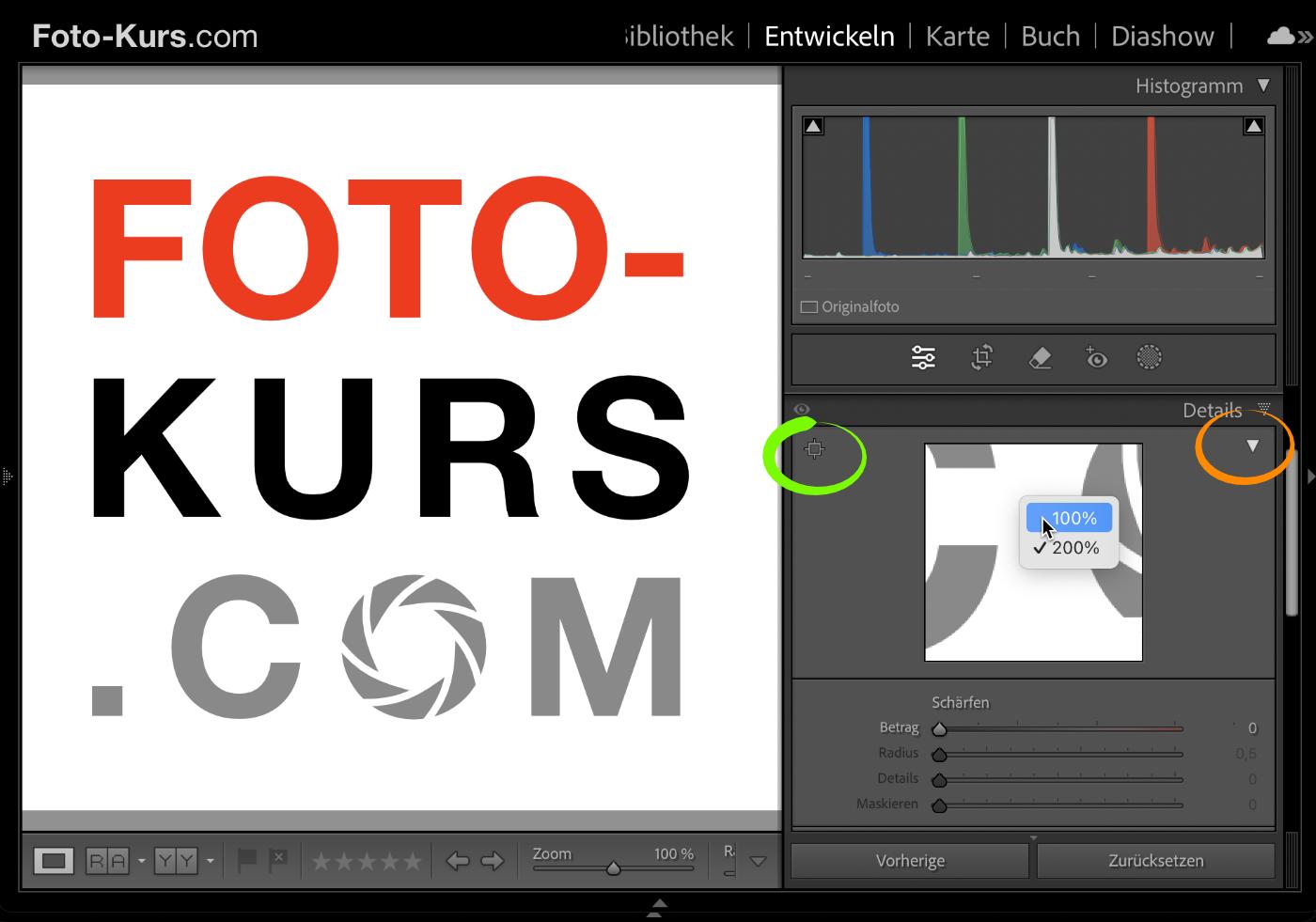Viewport: 1316px width, 922px height.
Task: Set a one star rating
Action: tap(321, 861)
